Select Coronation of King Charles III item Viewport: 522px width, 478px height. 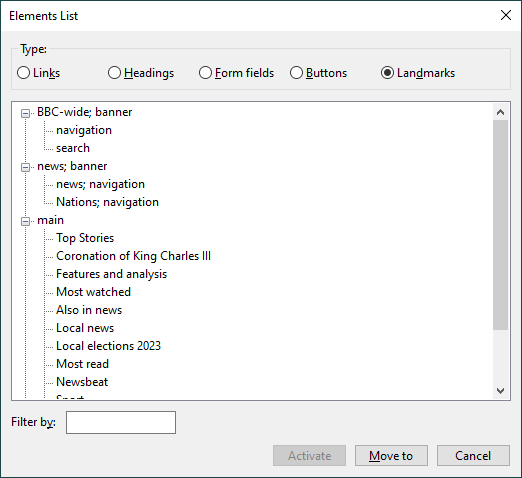[133, 256]
